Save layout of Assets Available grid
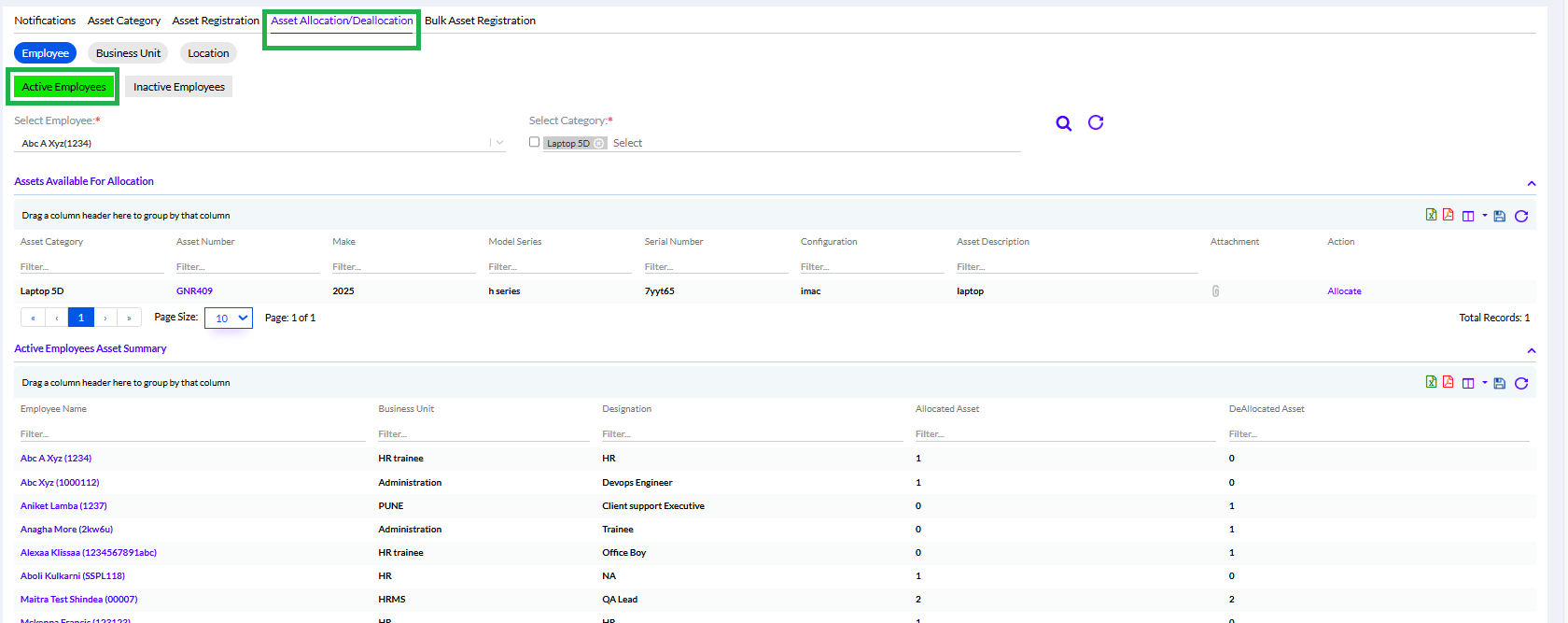Screen dimensions: 1568x623 tap(1500, 216)
